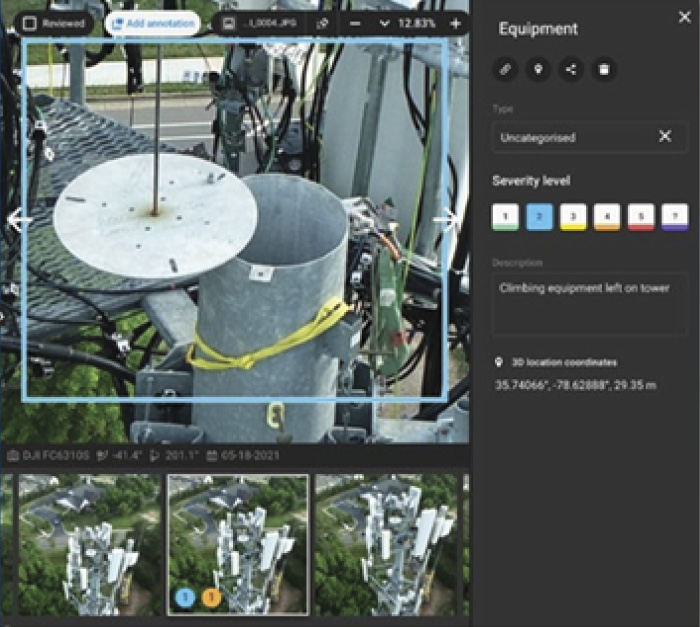Click the Add annotation button

tap(153, 23)
